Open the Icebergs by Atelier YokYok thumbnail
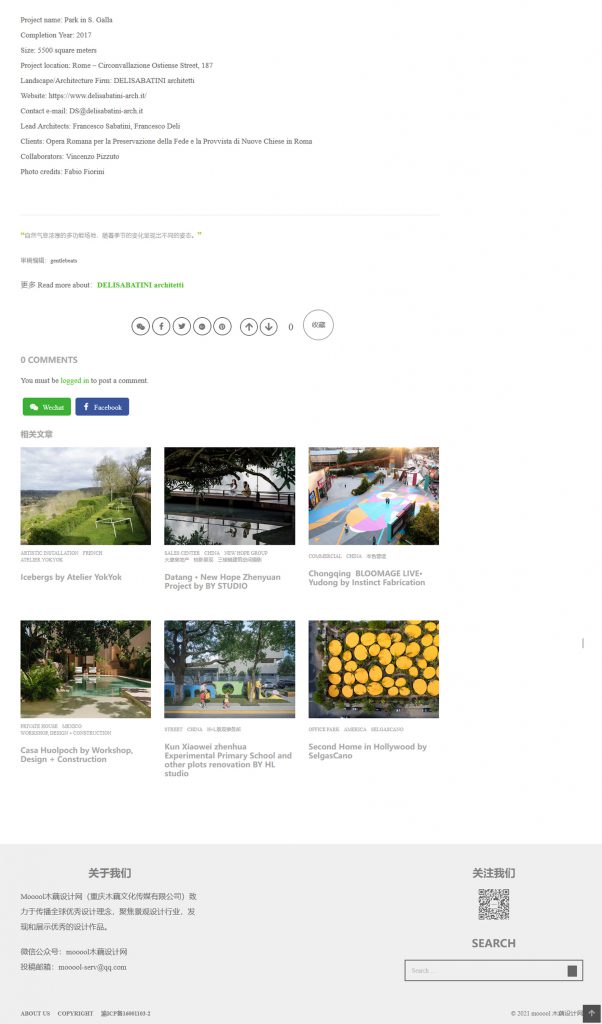Image resolution: width=602 pixels, height=1024 pixels. pos(86,496)
